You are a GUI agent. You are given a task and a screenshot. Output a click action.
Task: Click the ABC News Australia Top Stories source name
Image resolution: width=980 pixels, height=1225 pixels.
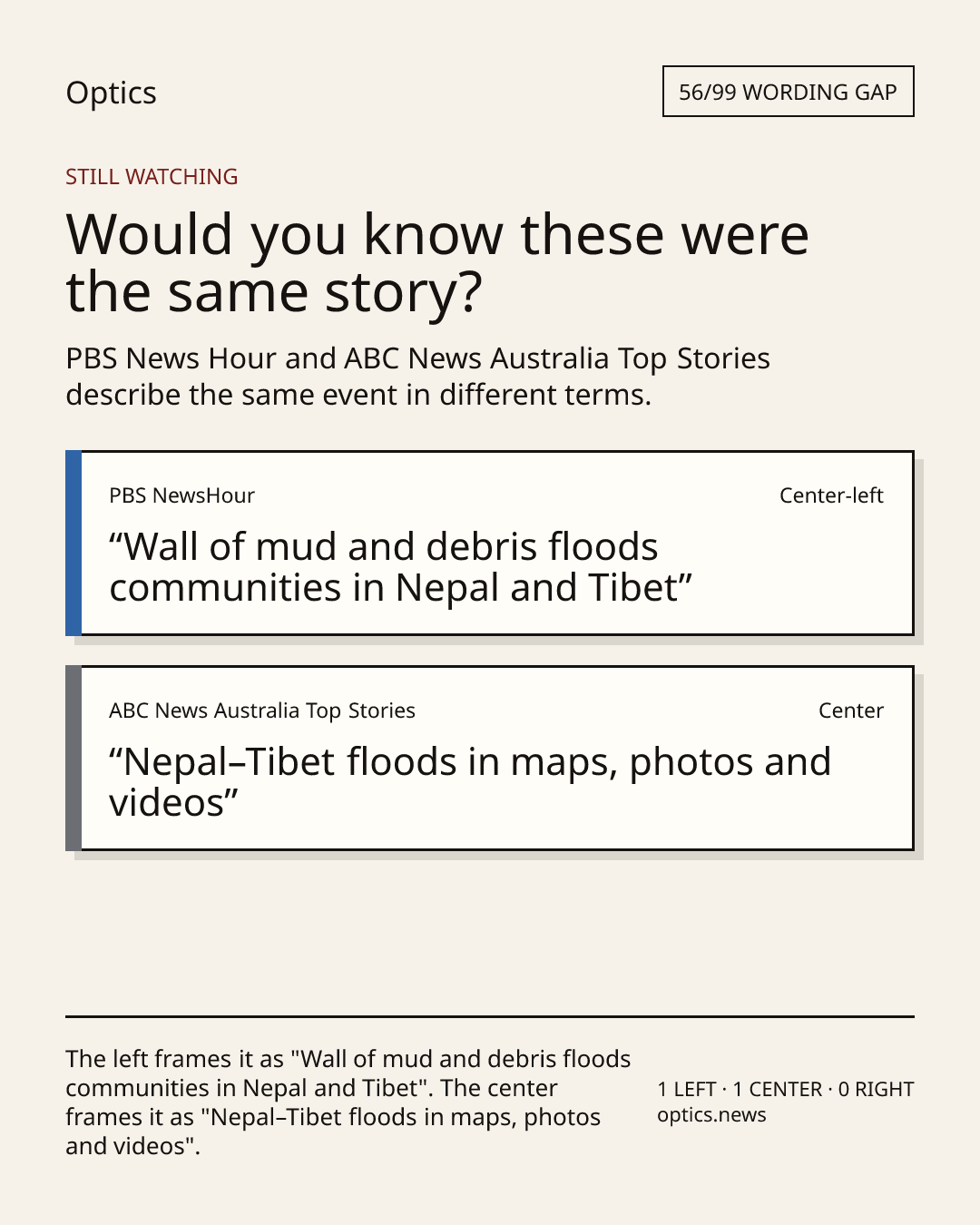coord(262,710)
